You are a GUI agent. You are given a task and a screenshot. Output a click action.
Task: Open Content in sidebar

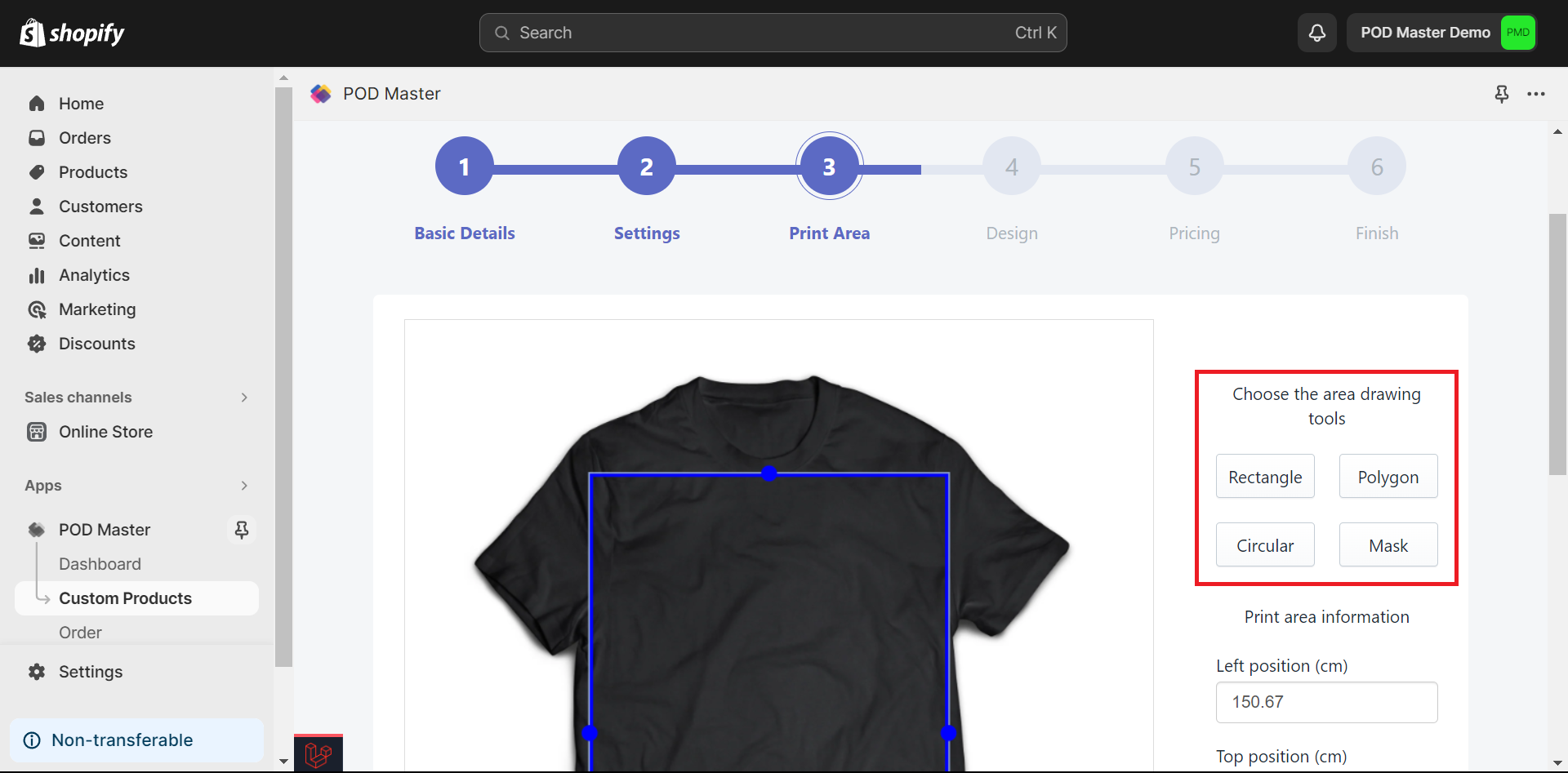point(90,241)
